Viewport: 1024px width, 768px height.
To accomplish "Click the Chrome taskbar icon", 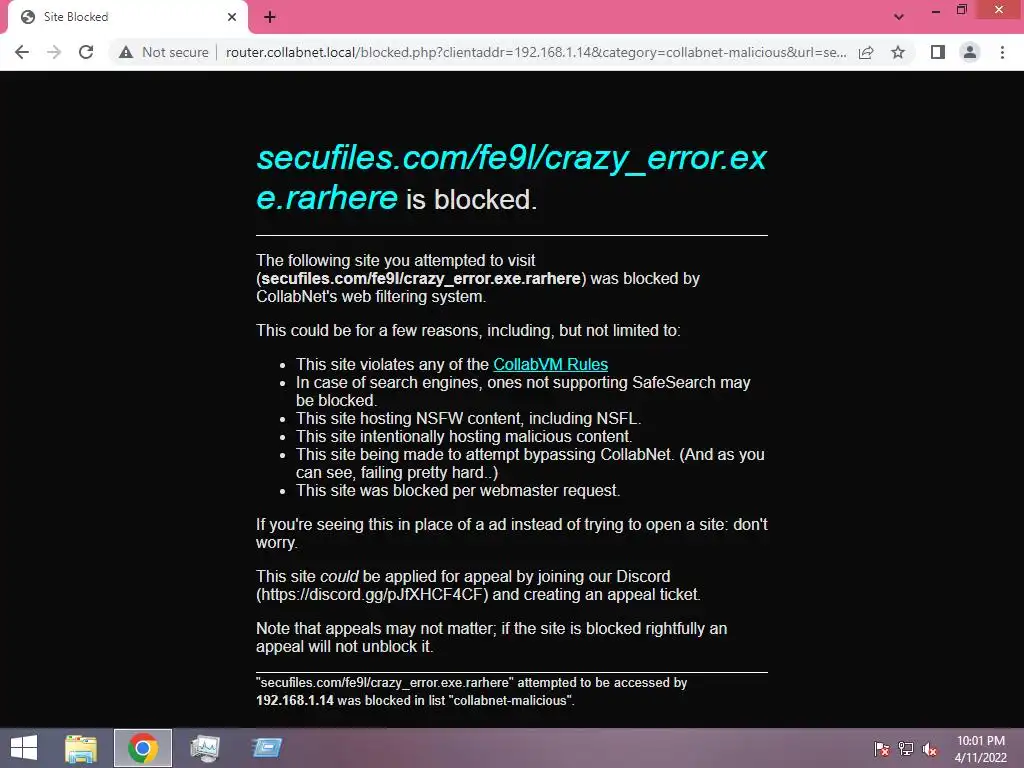I will click(143, 748).
